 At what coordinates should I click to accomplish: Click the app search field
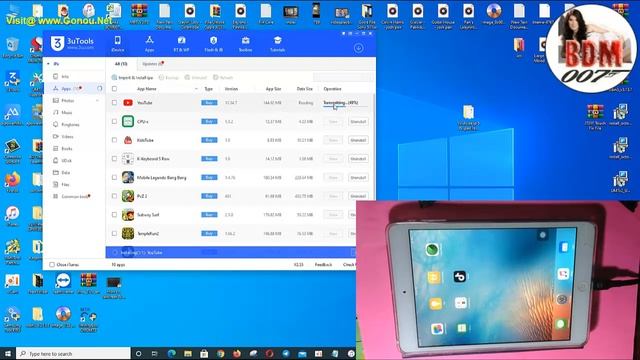pyautogui.click(x=343, y=77)
